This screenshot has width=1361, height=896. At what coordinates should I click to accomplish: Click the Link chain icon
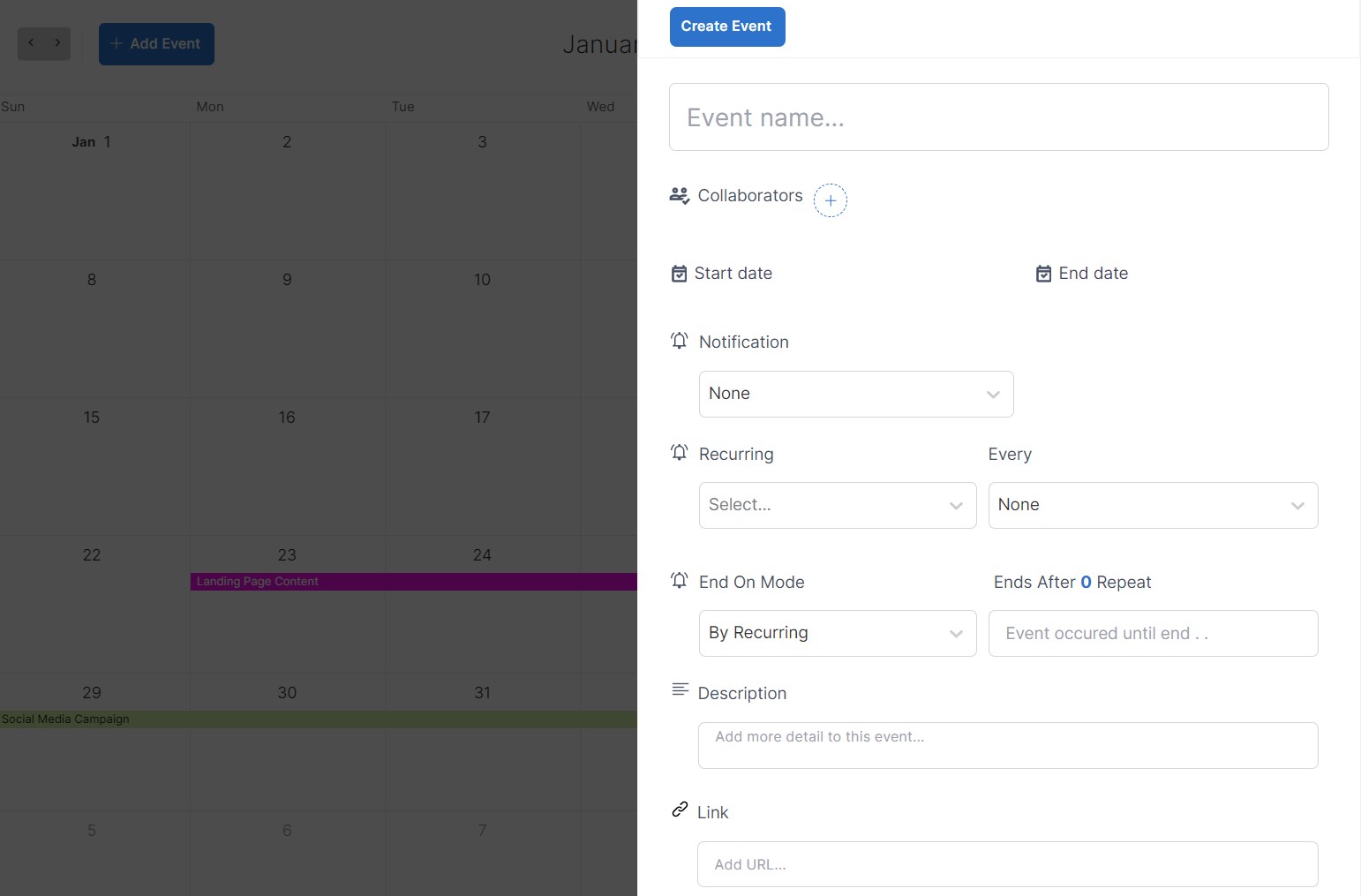[680, 809]
